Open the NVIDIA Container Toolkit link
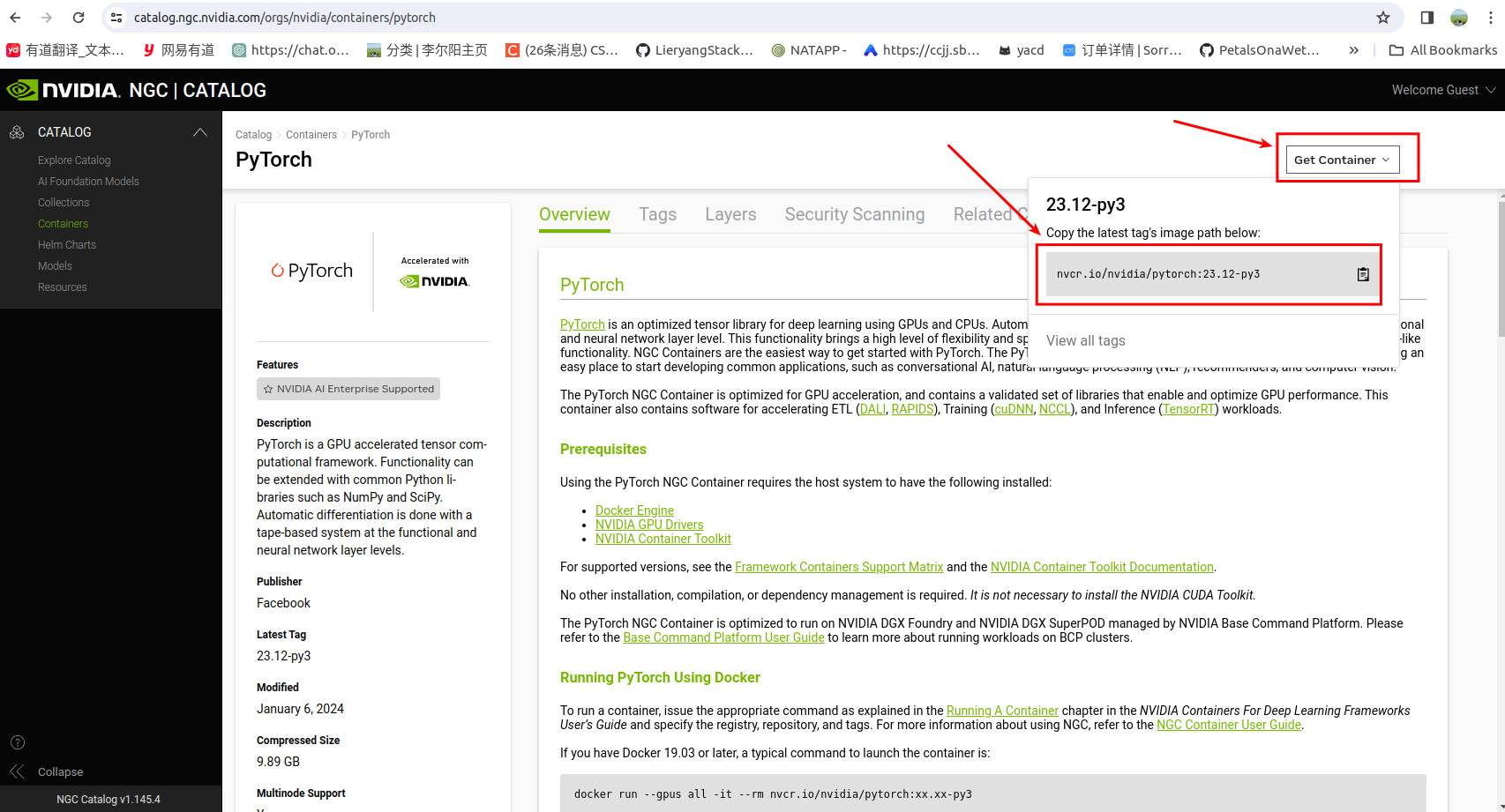1505x812 pixels. pos(663,539)
